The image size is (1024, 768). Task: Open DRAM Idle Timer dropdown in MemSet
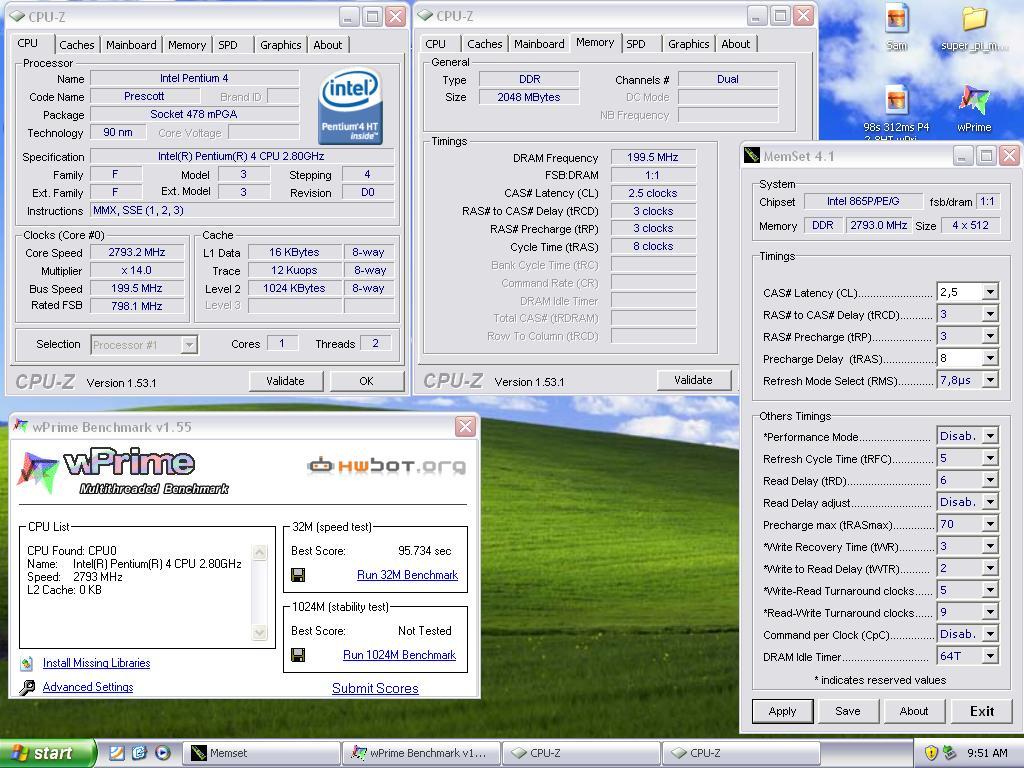990,656
